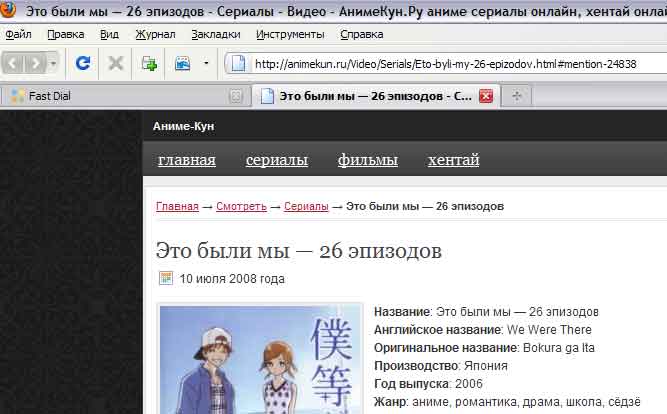Click the Fast Dial tab favicon
Viewport: 667px width, 414px height.
pyautogui.click(x=17, y=96)
